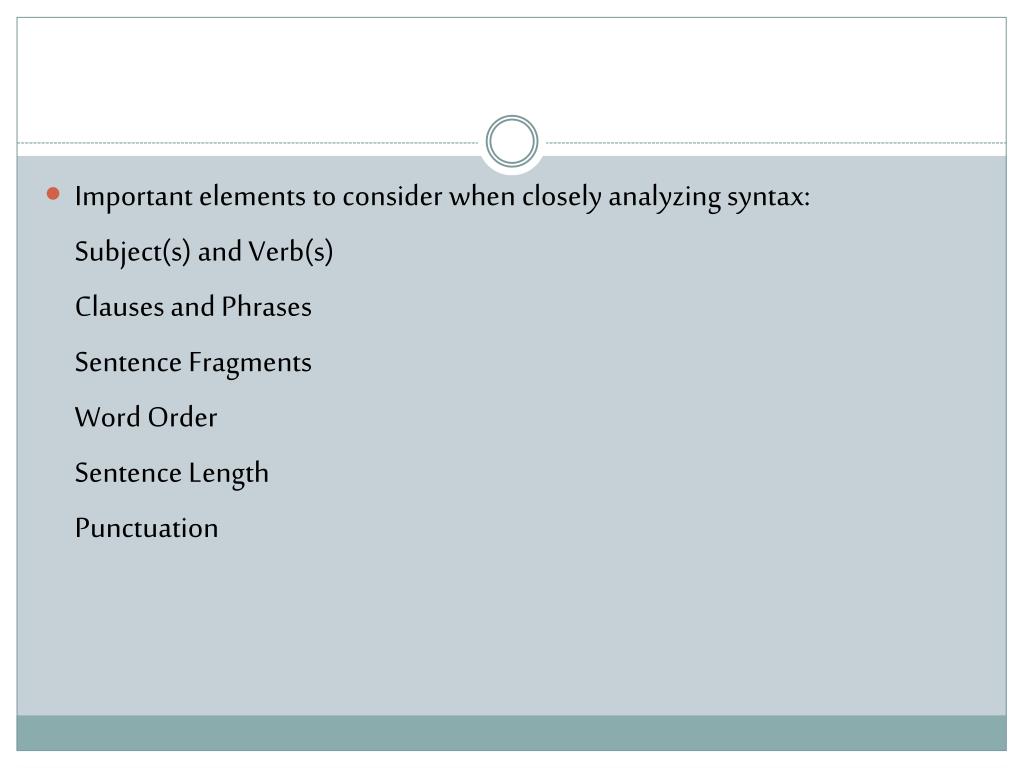The width and height of the screenshot is (1024, 768).
Task: Click the 'Word Order' text line
Action: [x=146, y=418]
